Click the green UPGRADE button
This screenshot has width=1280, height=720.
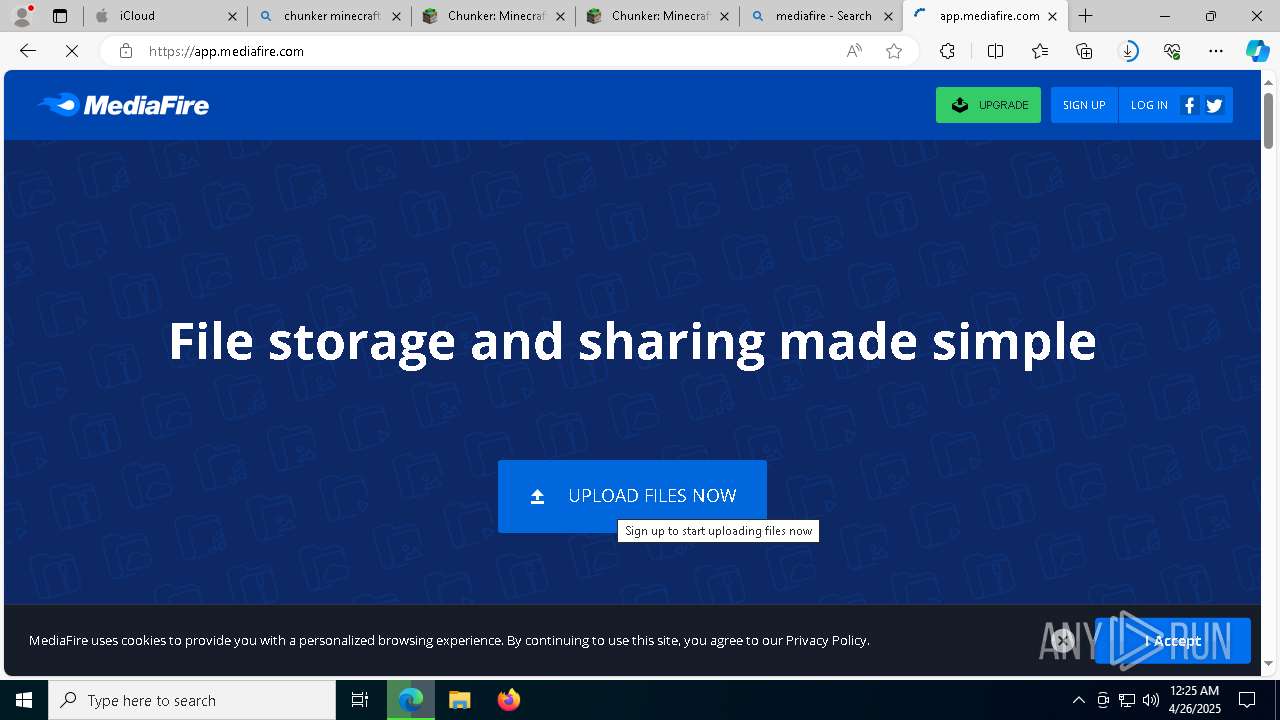[x=988, y=105]
